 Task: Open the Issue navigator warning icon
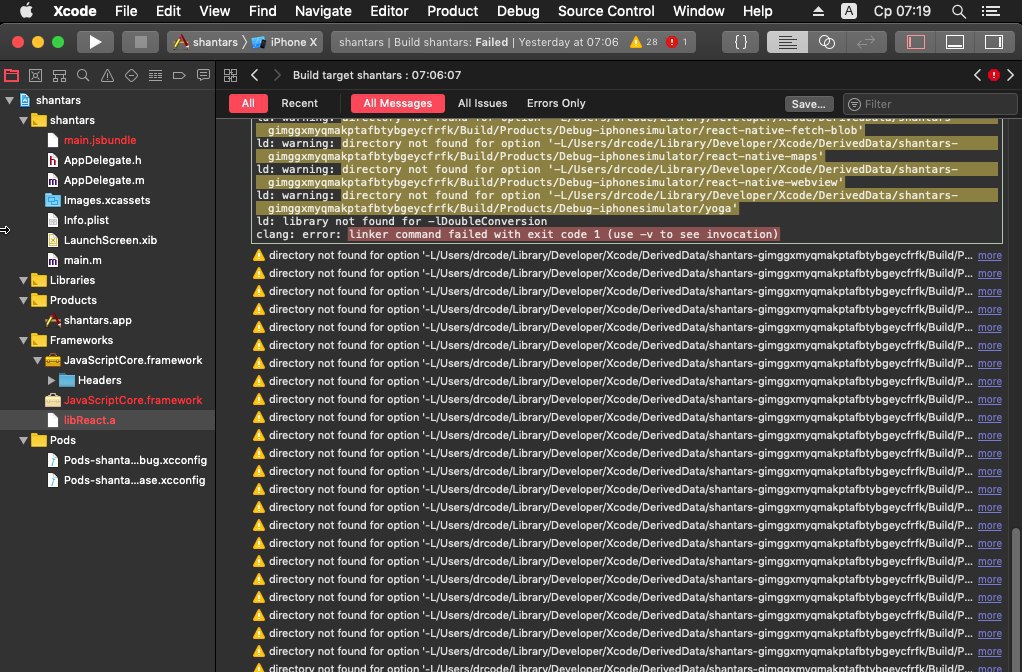108,76
